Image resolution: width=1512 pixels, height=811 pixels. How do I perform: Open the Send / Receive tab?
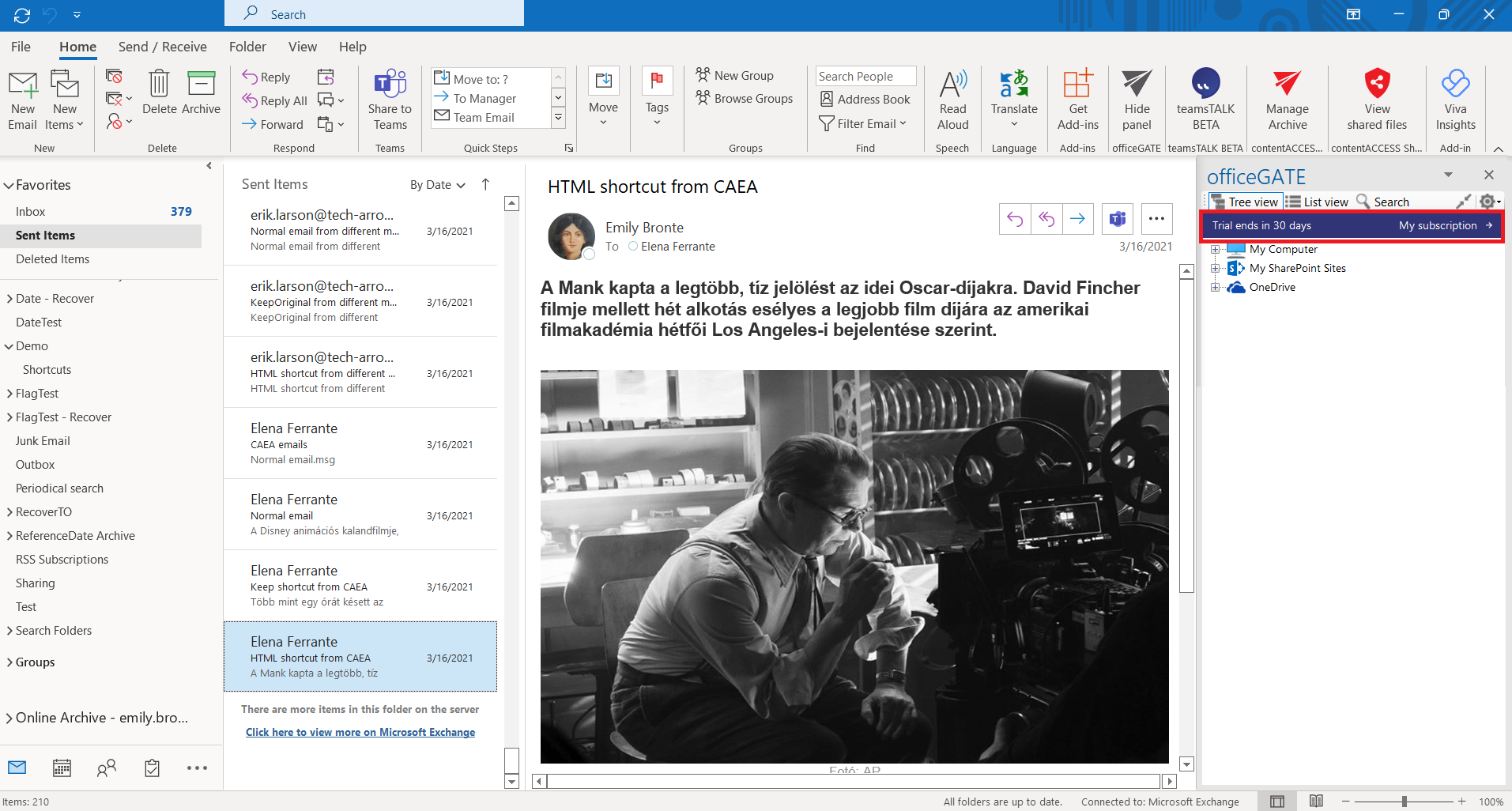(162, 47)
